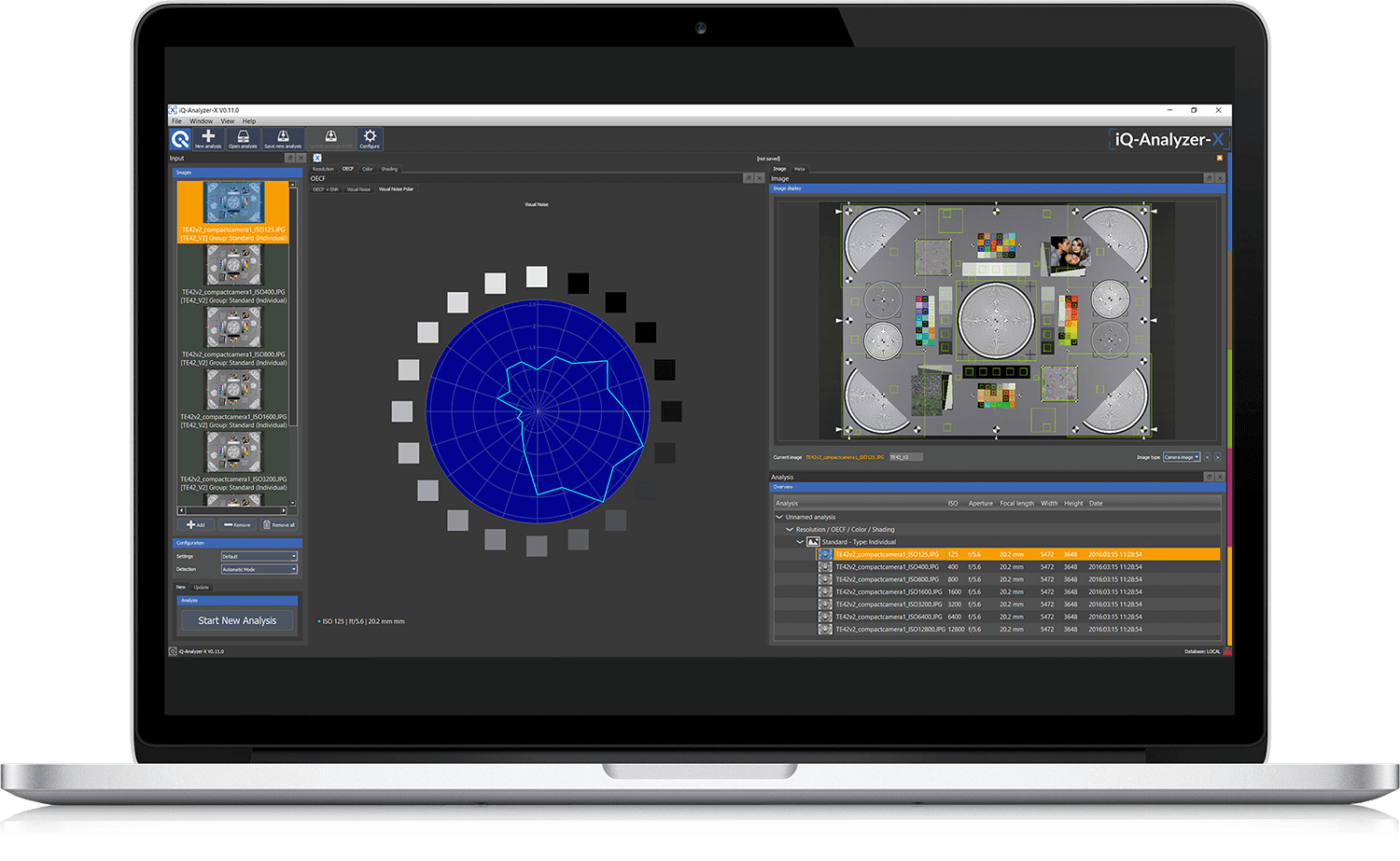Close the Analysis panel with its X icon

coord(1220,477)
